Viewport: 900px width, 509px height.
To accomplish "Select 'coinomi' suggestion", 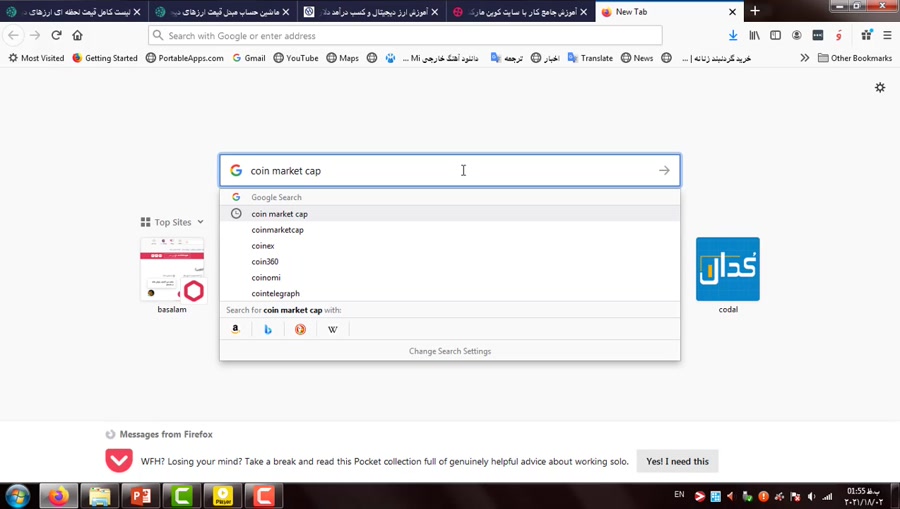I will pyautogui.click(x=450, y=277).
